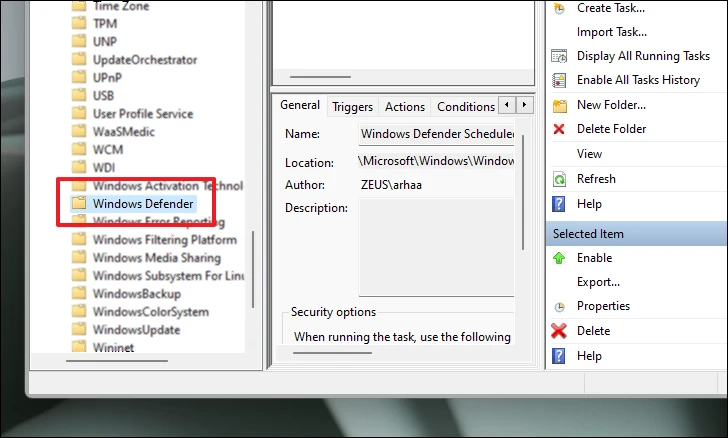The image size is (728, 438).
Task: Click the TPM folder icon
Action: point(79,23)
